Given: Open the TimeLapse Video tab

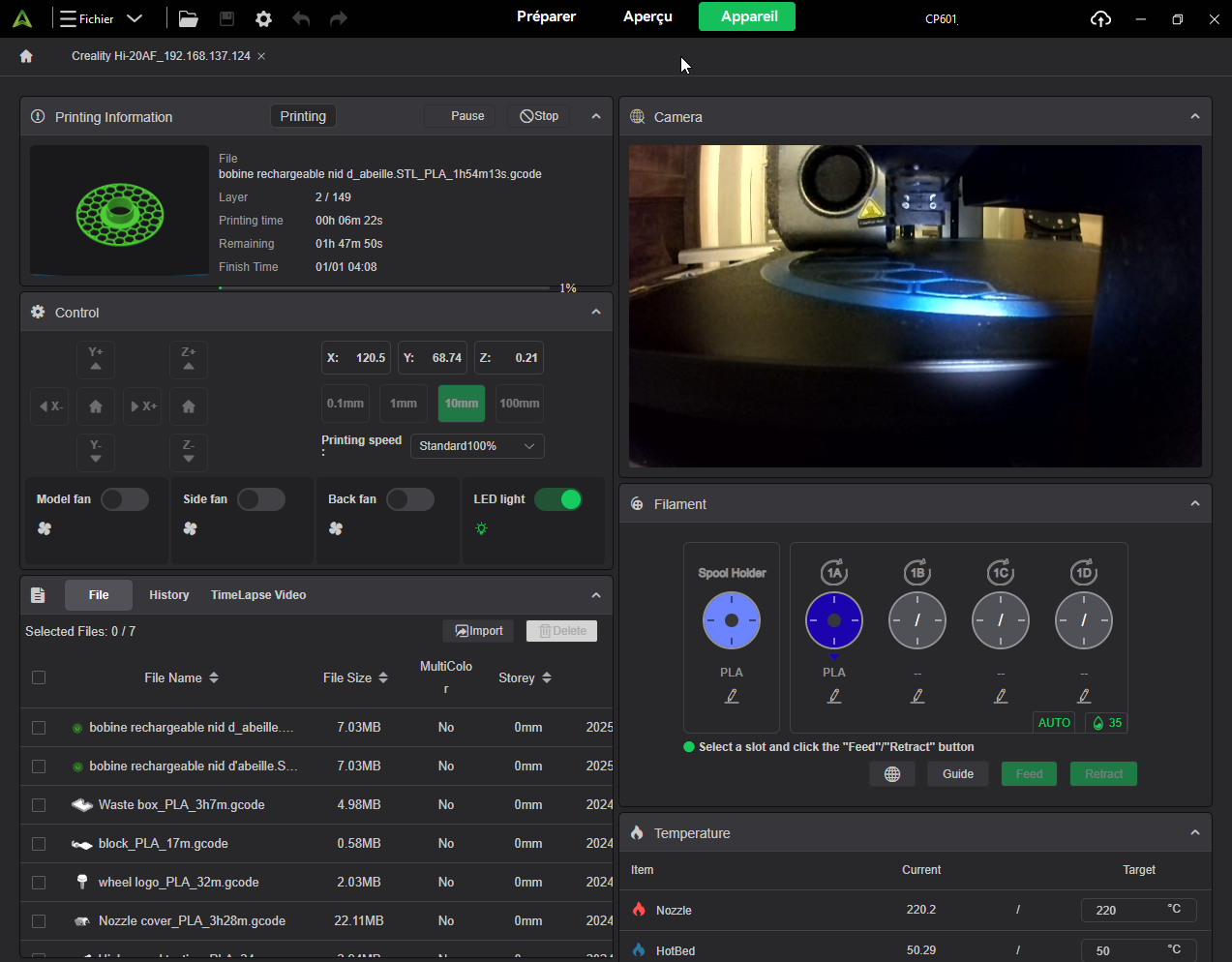Looking at the screenshot, I should tap(258, 595).
